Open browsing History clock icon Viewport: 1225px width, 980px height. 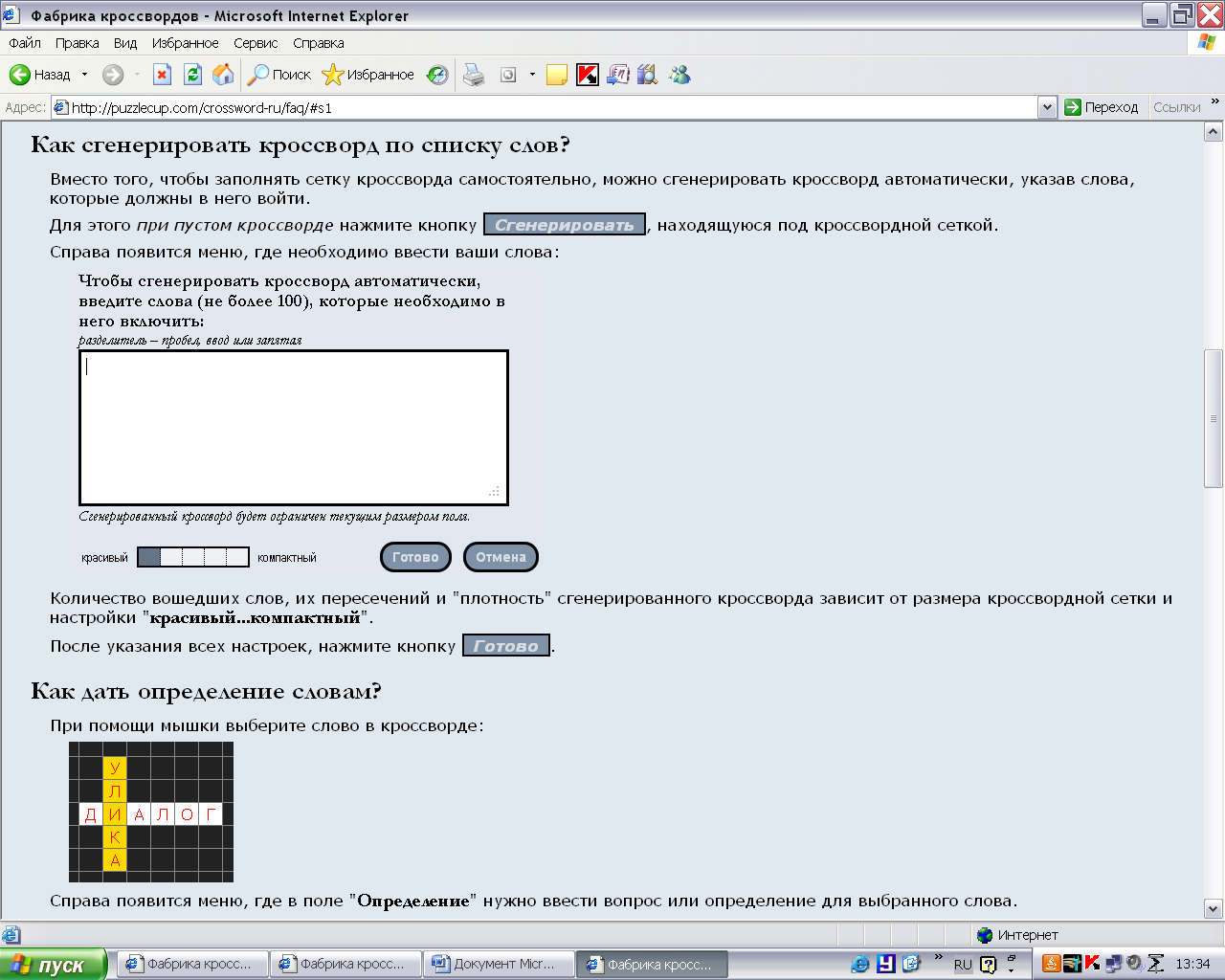pyautogui.click(x=437, y=75)
